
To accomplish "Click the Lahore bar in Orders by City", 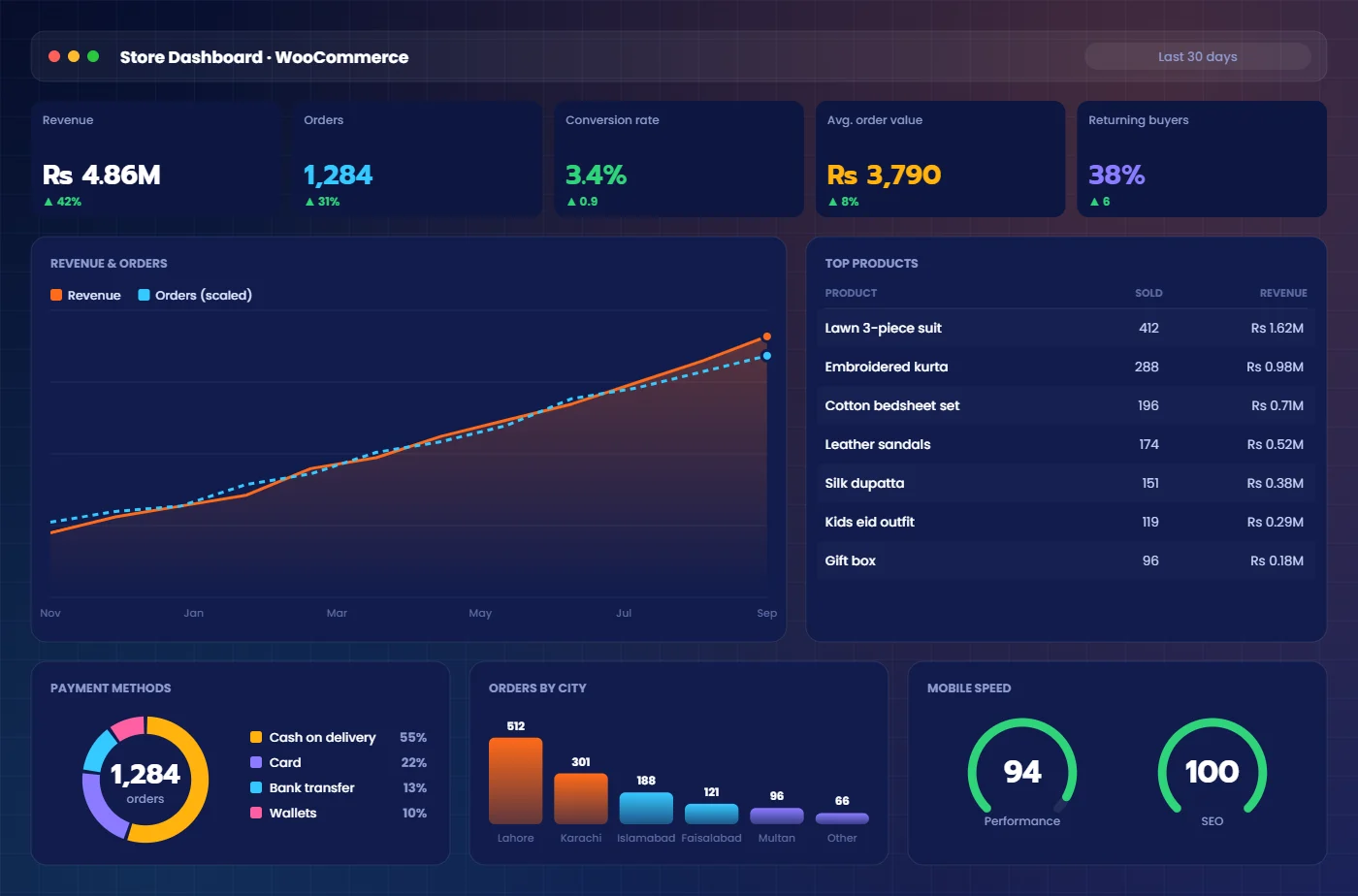I will coord(515,781).
